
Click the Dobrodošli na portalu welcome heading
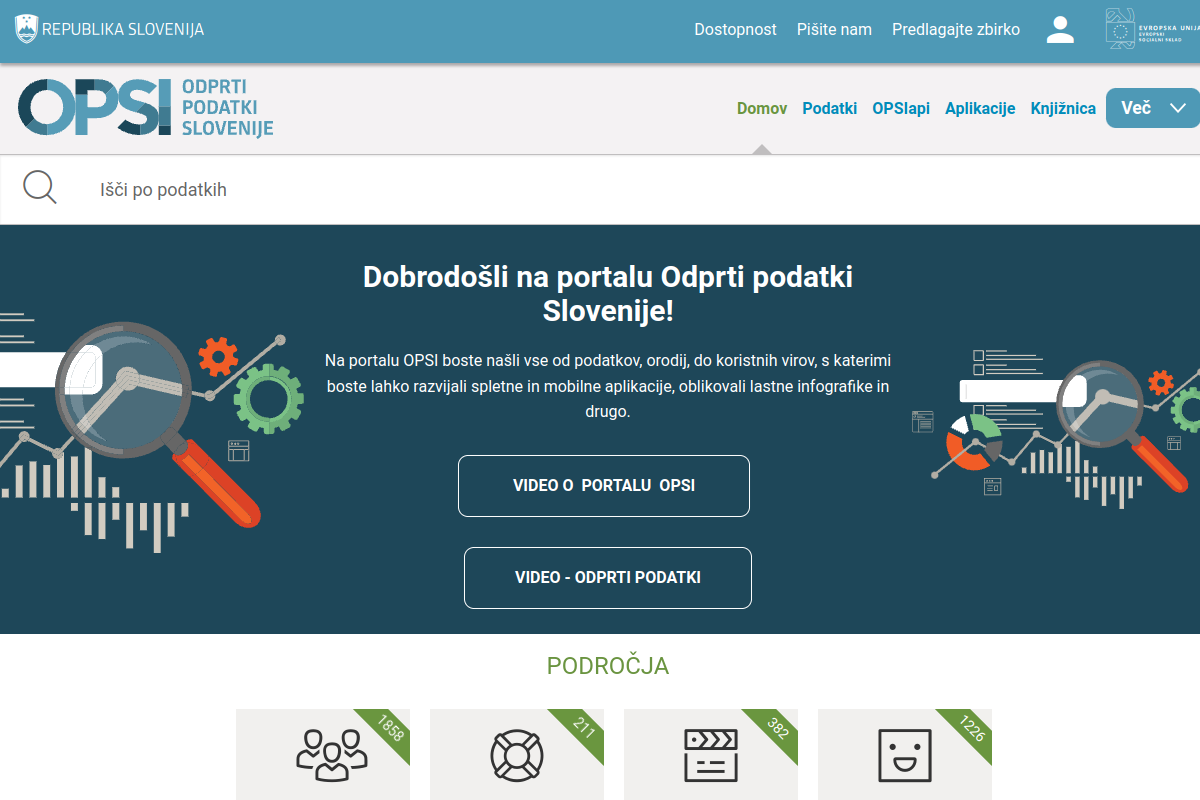click(x=608, y=294)
